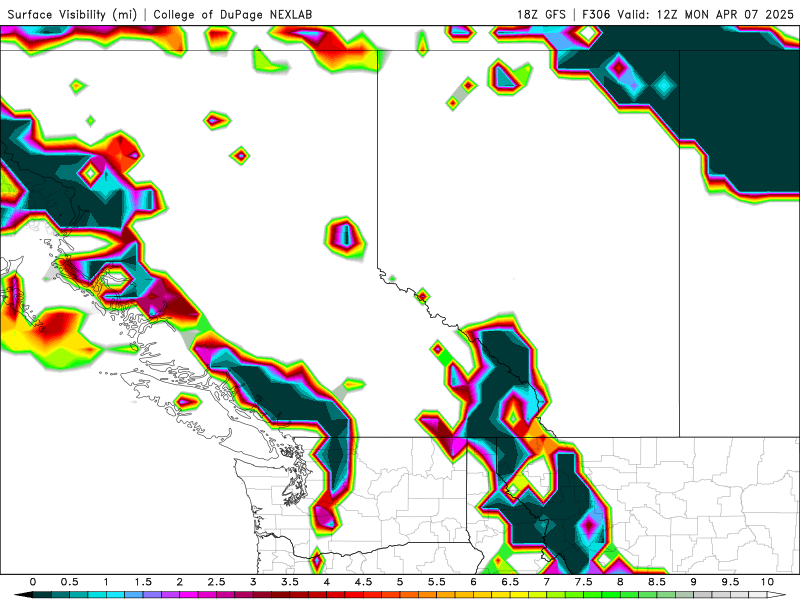800x600 pixels.
Task: Click the 'College of DuPage NEXLAB' label
Action: pos(233,14)
